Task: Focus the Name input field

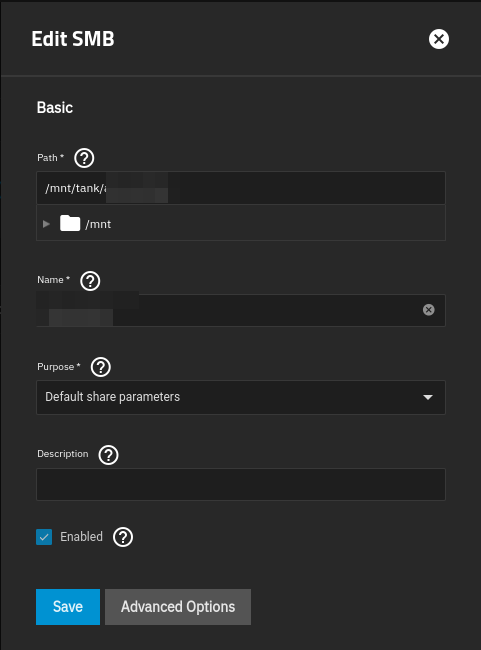Action: click(x=241, y=310)
